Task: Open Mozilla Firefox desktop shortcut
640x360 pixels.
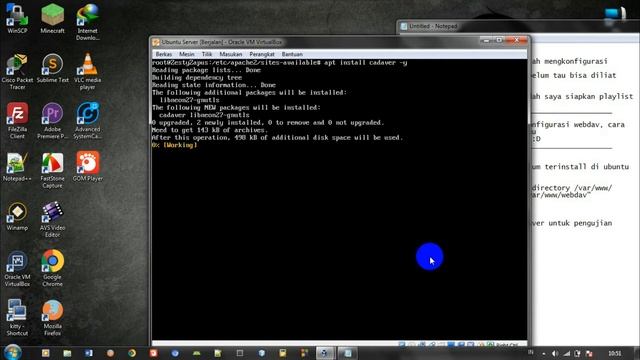Action: [x=52, y=318]
